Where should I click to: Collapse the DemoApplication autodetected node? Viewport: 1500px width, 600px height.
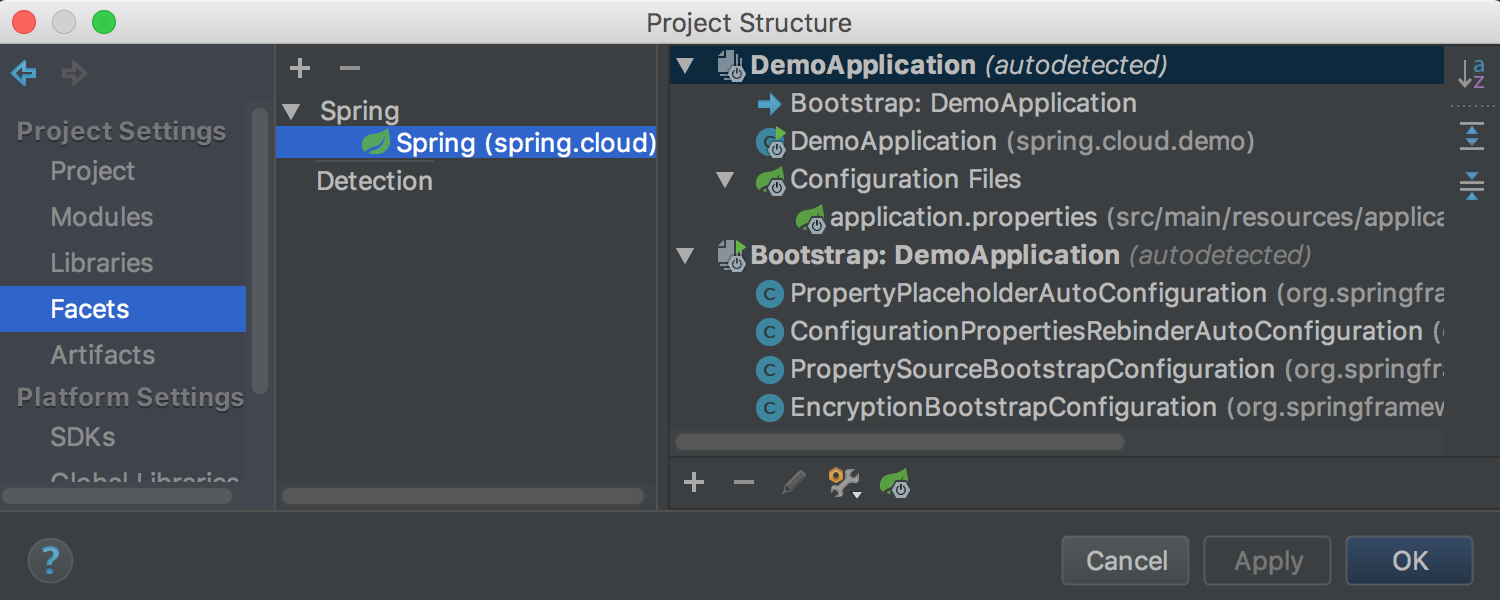coord(685,66)
